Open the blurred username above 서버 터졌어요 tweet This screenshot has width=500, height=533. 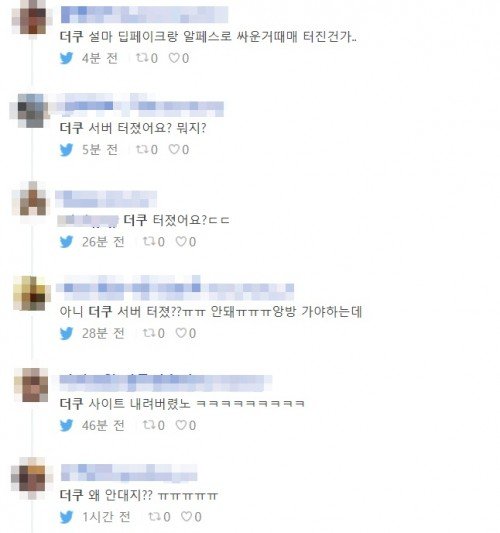(142, 106)
